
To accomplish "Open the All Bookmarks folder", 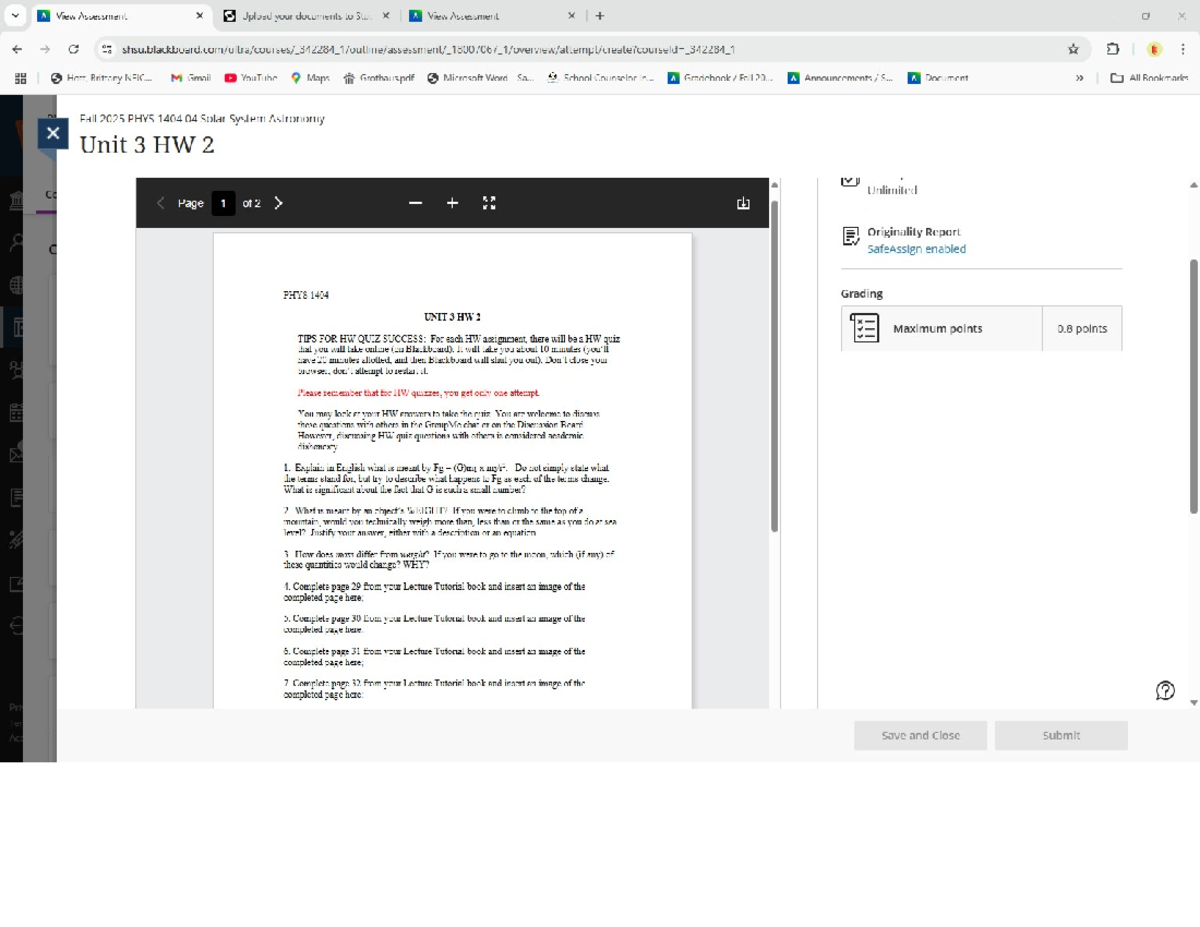I will click(x=1150, y=78).
